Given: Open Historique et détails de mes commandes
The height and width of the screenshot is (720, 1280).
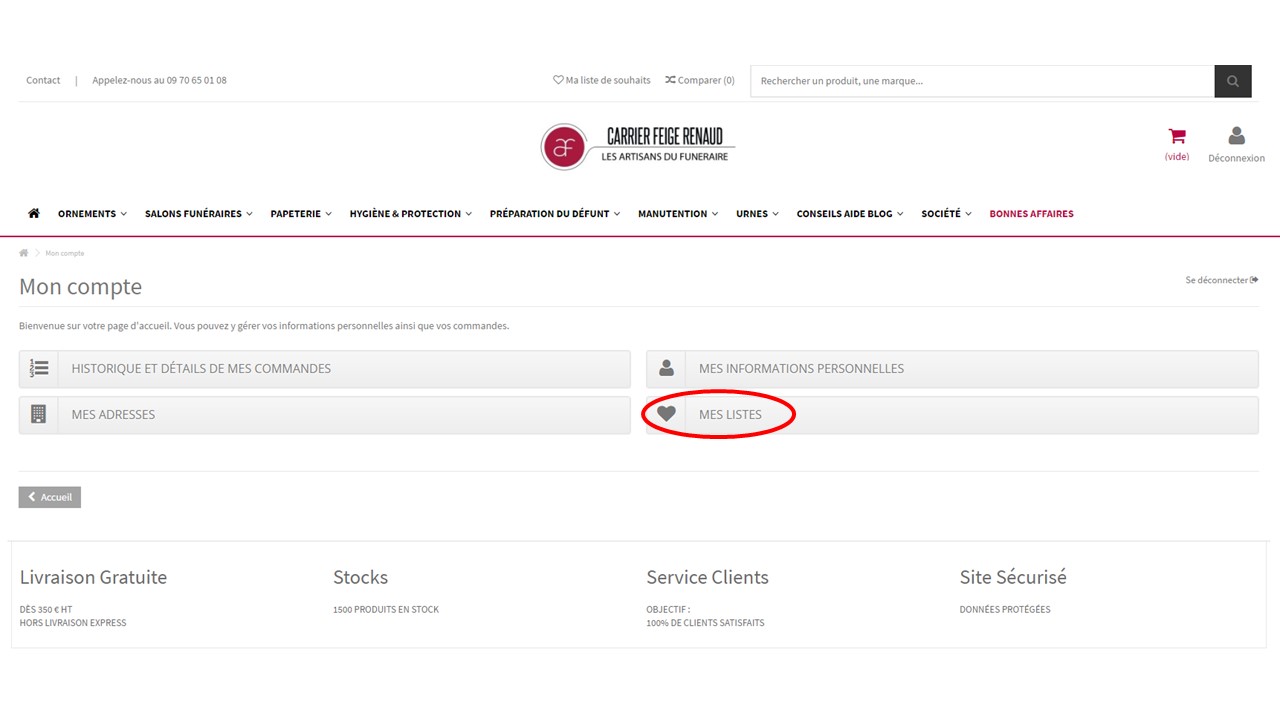Looking at the screenshot, I should (325, 368).
